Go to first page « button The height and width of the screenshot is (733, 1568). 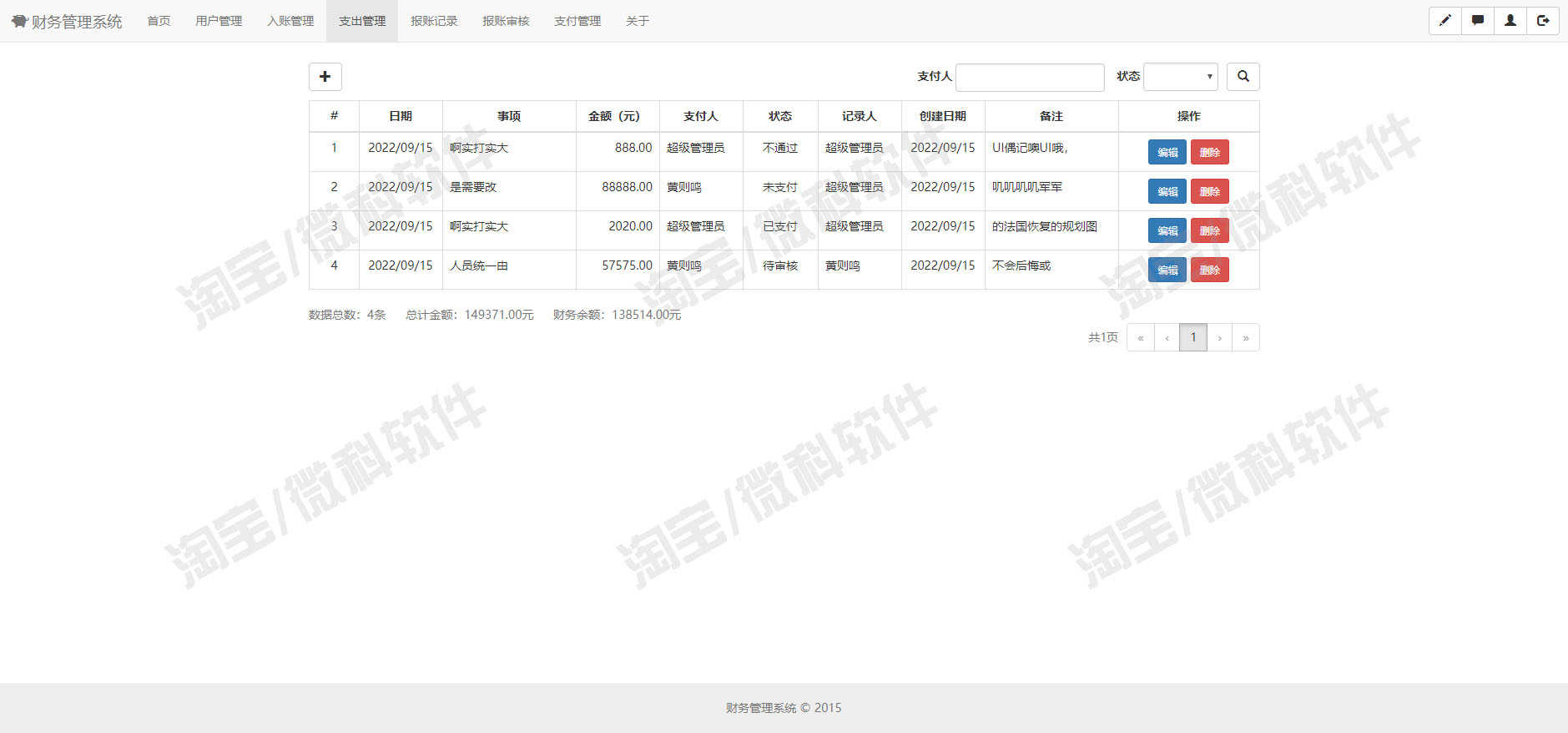pyautogui.click(x=1141, y=337)
